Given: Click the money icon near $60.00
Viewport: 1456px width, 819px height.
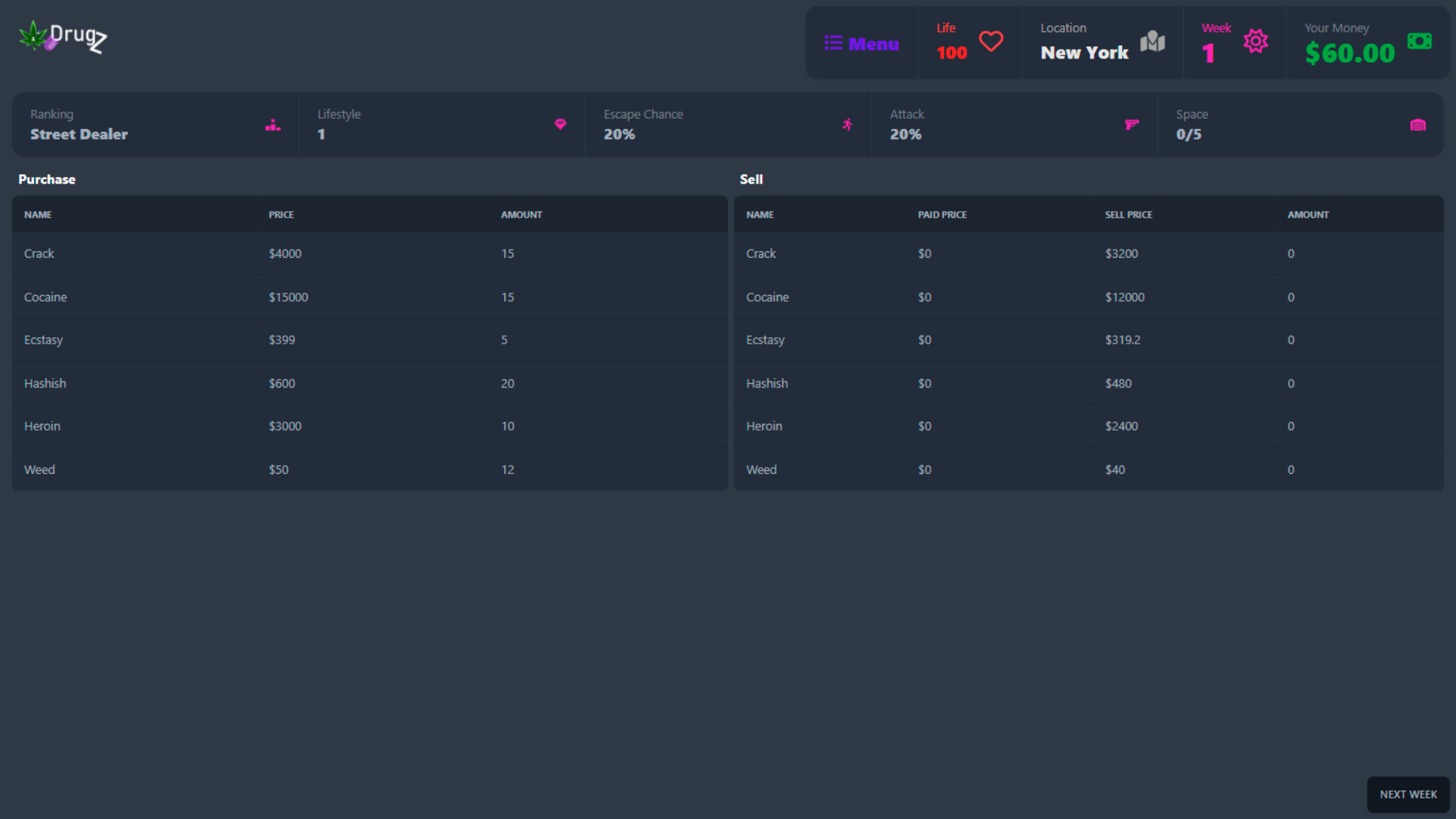Looking at the screenshot, I should pyautogui.click(x=1420, y=39).
